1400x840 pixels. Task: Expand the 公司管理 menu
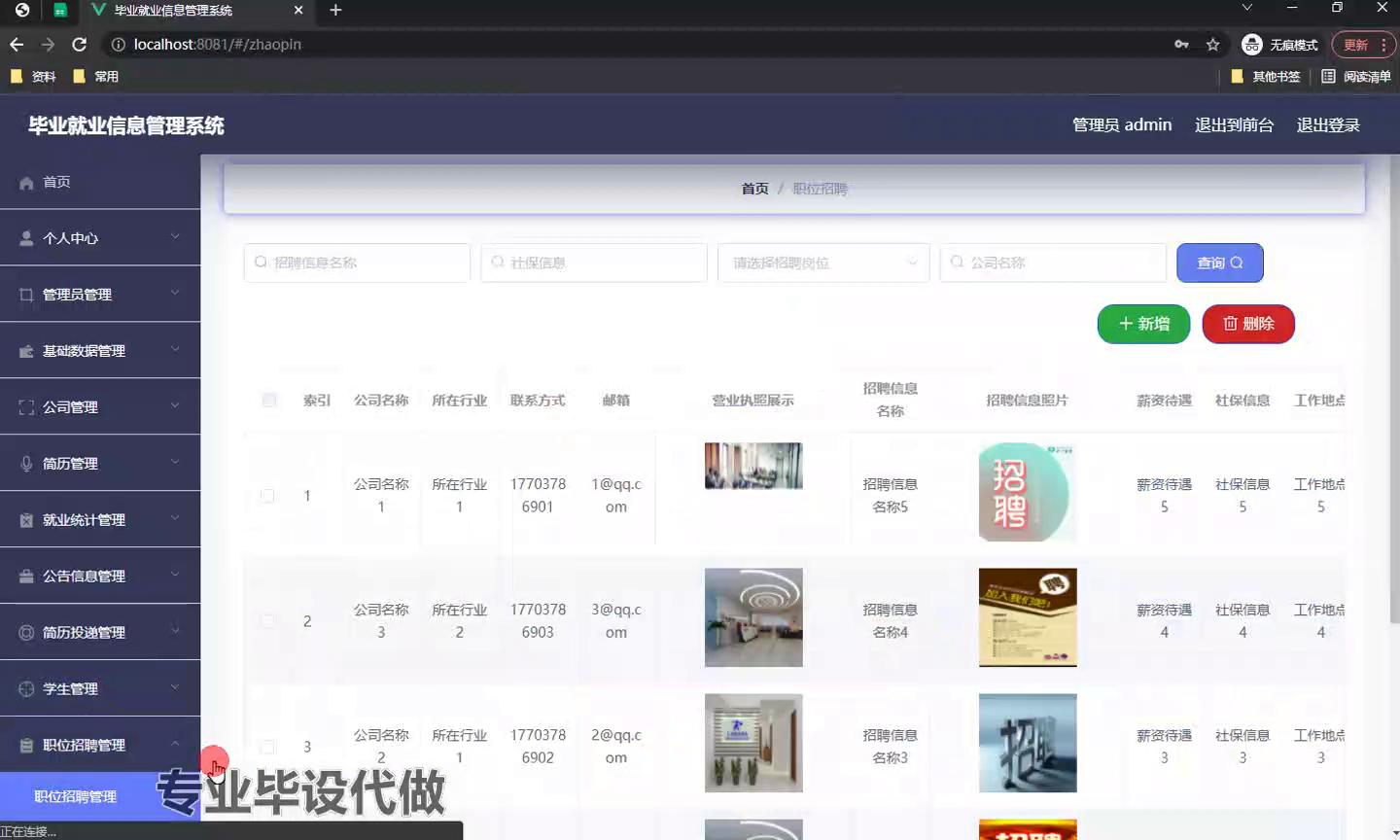pyautogui.click(x=175, y=405)
